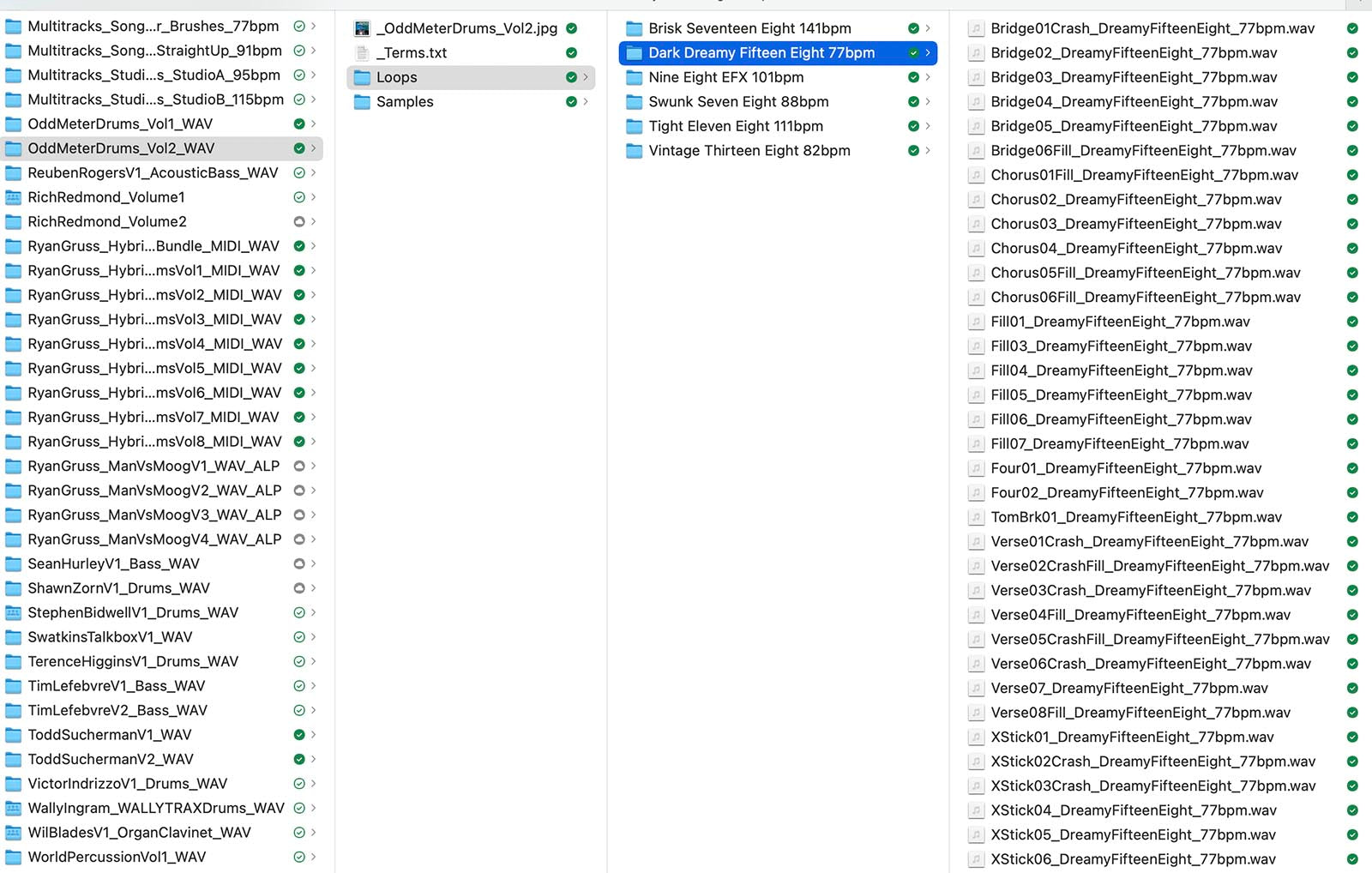This screenshot has height=873, width=1372.
Task: Select the Vintage Thirteen Eight 82bpm folder
Action: click(749, 151)
